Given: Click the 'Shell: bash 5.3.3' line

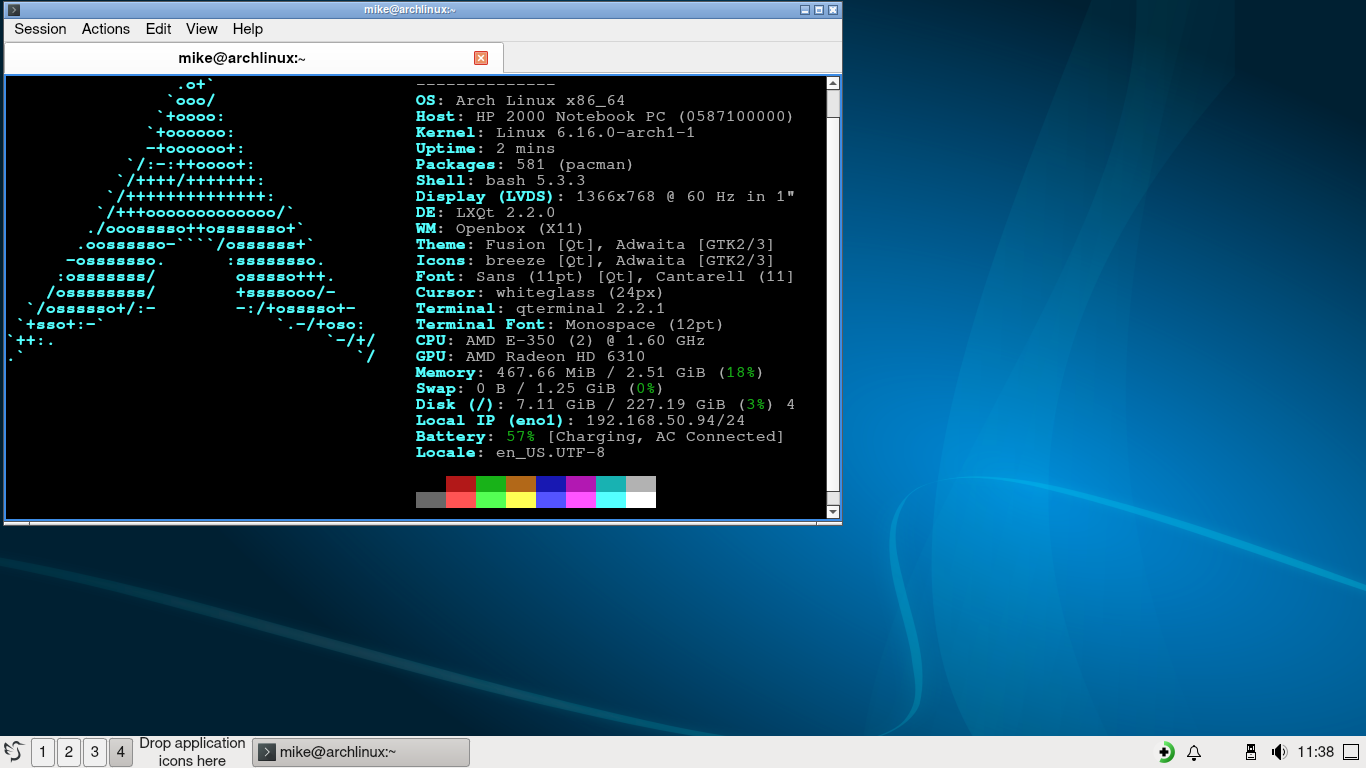Looking at the screenshot, I should [x=500, y=181].
